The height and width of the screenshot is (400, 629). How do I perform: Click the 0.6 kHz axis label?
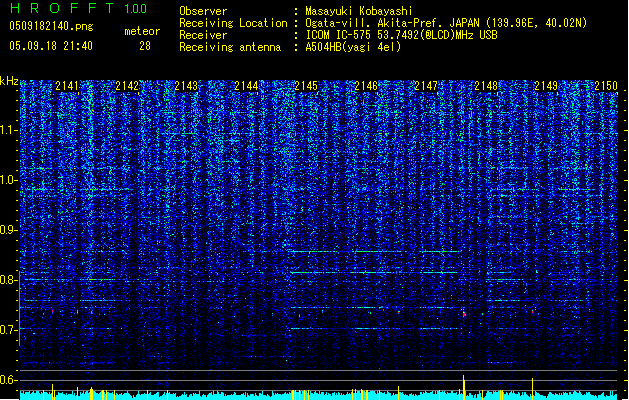(9, 380)
